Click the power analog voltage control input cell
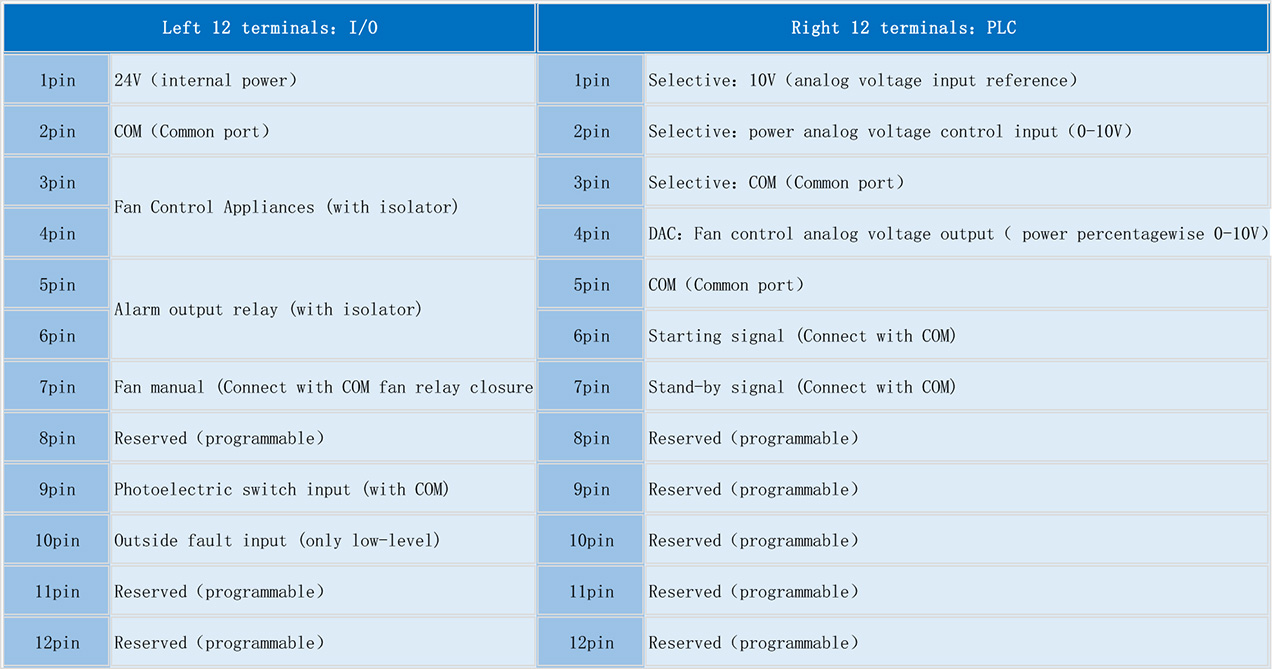 point(955,131)
